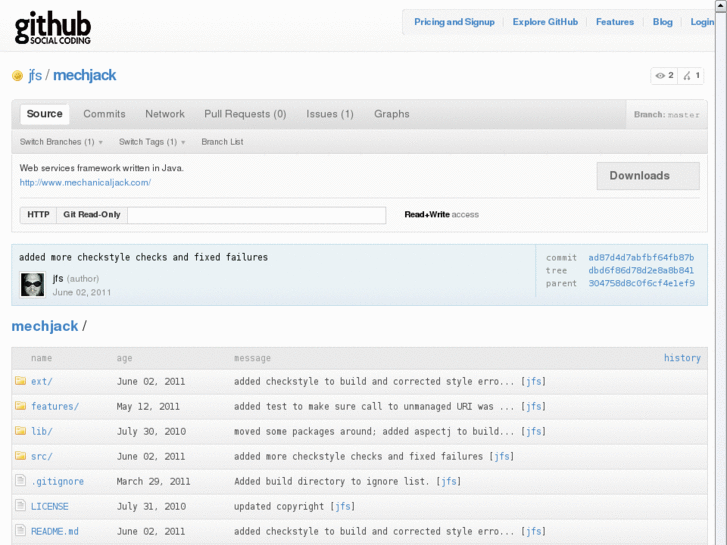Open Pricing and Signup page
The image size is (727, 545).
tap(454, 22)
